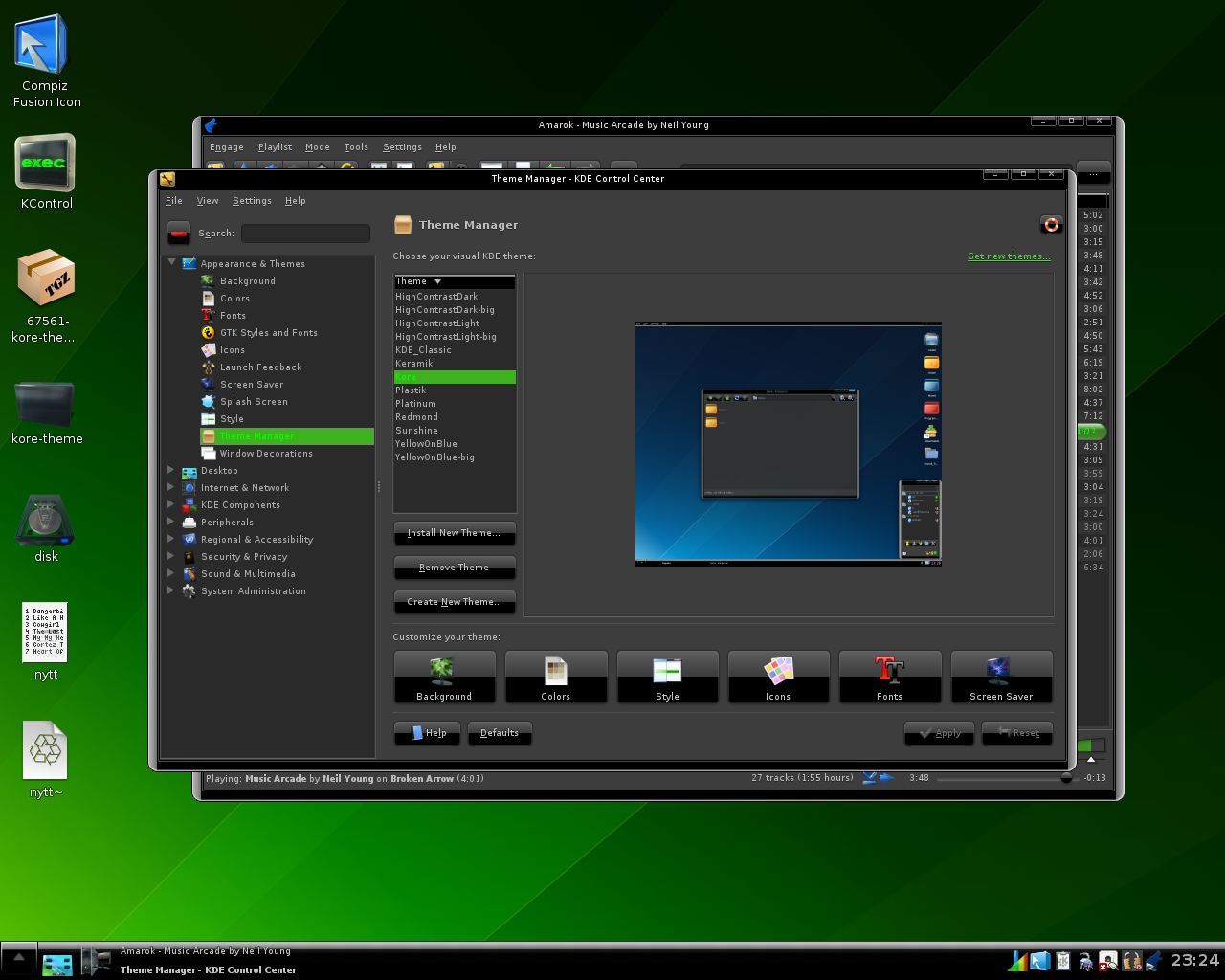Image resolution: width=1225 pixels, height=980 pixels.
Task: Expand the Security & Privacy tree node
Action: click(x=171, y=556)
